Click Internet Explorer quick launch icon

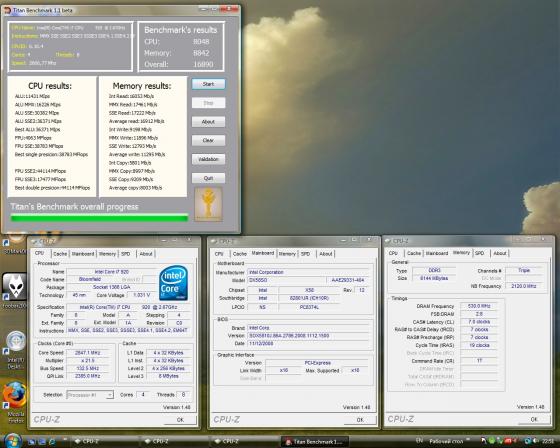[x=52, y=442]
